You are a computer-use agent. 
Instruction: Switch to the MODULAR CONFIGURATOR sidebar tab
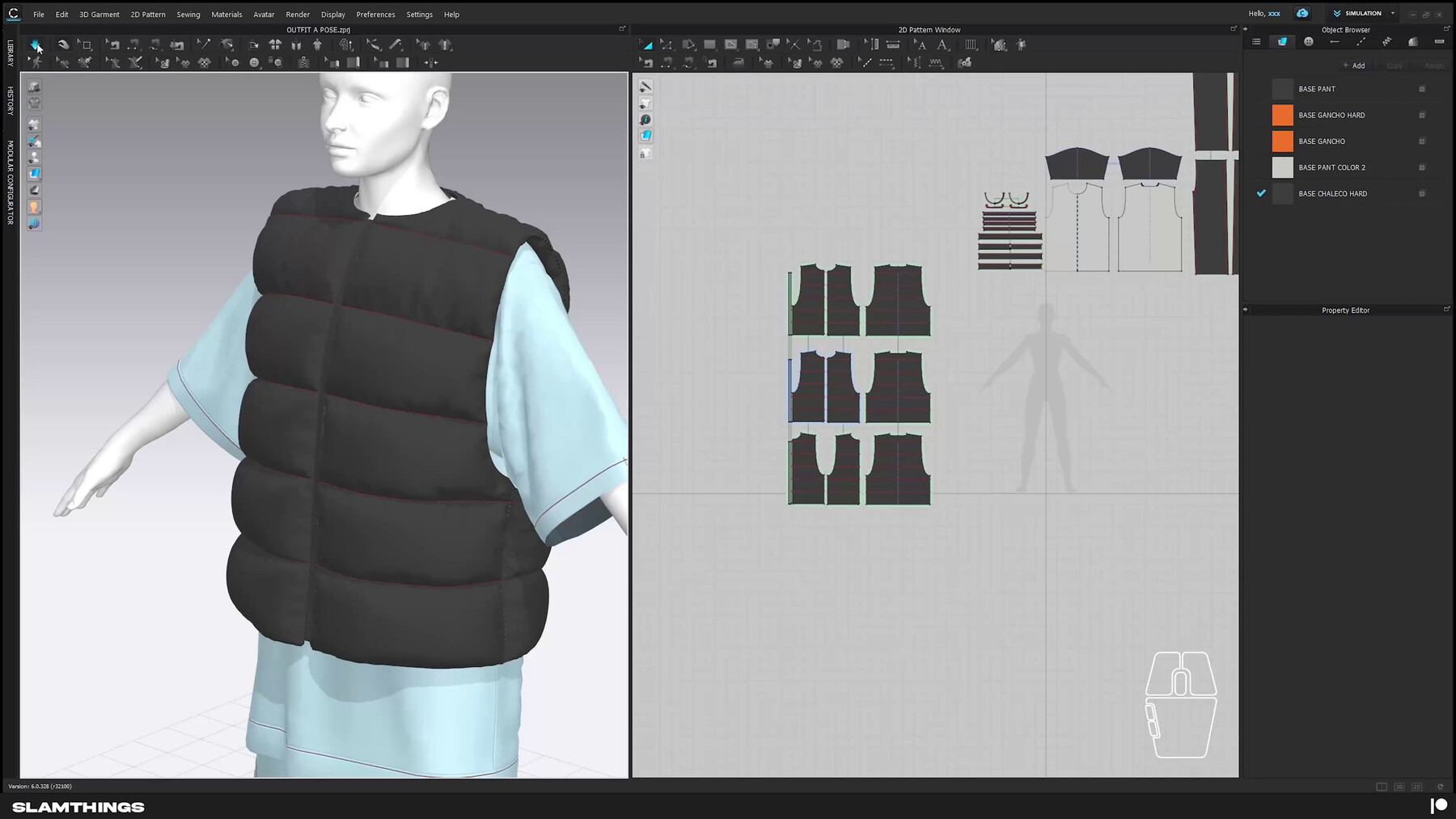[9, 182]
